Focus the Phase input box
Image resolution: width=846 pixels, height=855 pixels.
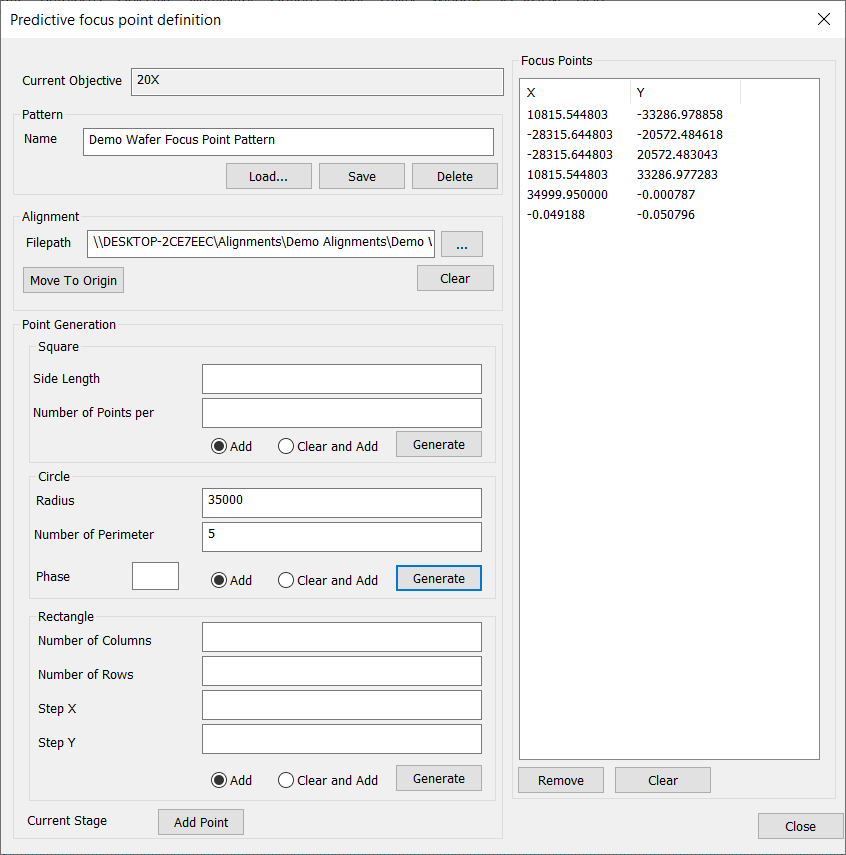coord(155,576)
